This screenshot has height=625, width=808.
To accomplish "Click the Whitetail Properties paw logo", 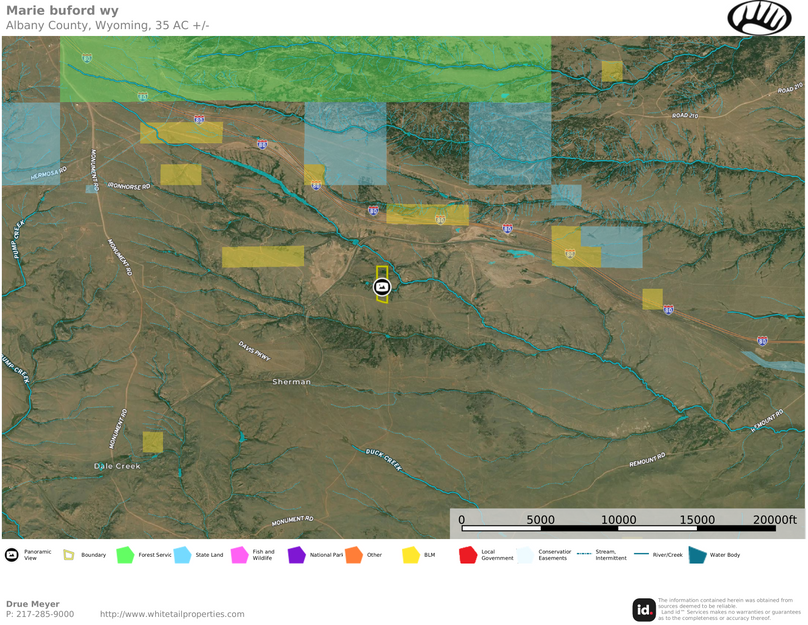I will [x=759, y=18].
